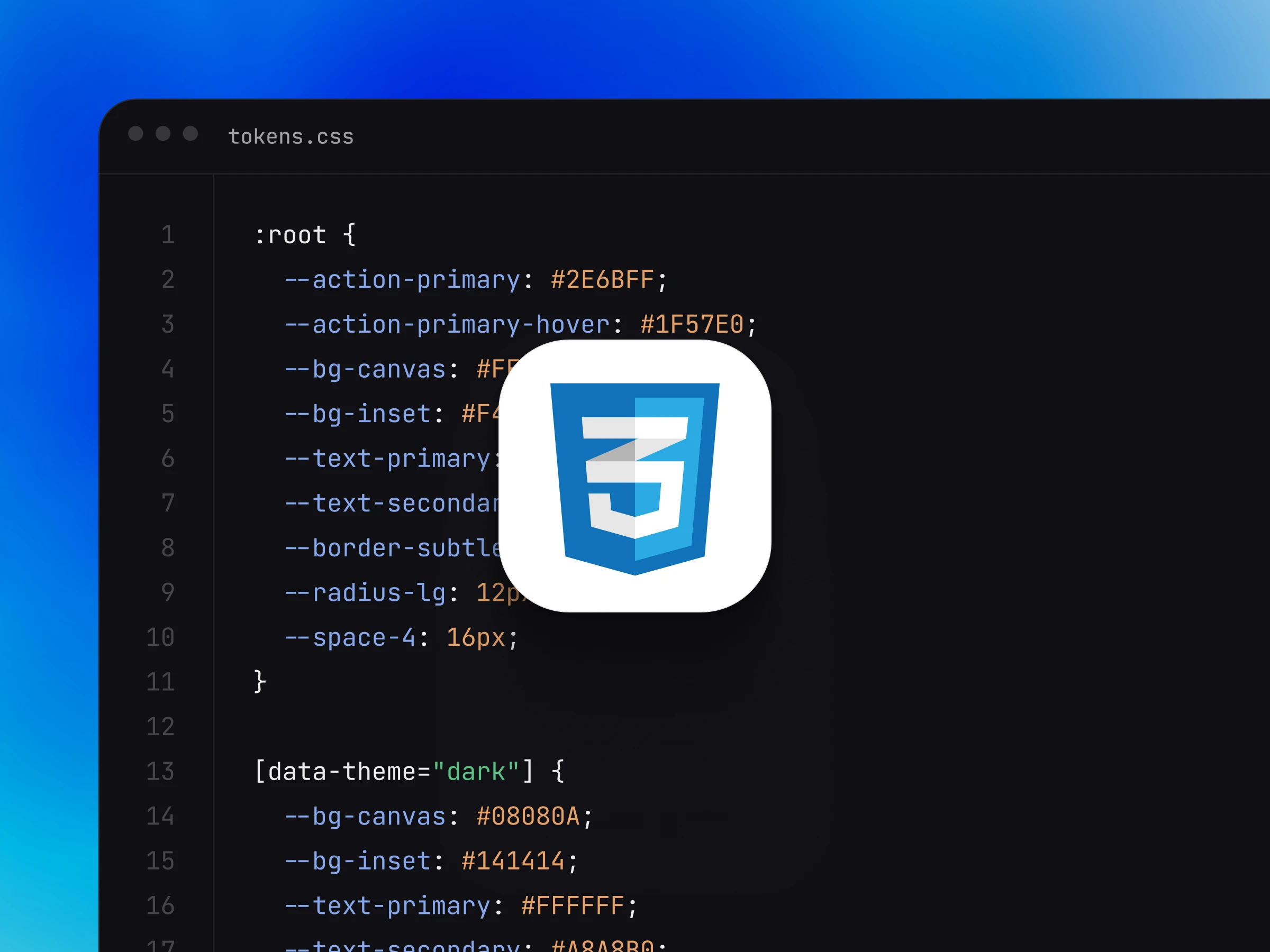Screen dimensions: 1270x952
Task: Click line number 16 in the gutter
Action: [x=160, y=906]
